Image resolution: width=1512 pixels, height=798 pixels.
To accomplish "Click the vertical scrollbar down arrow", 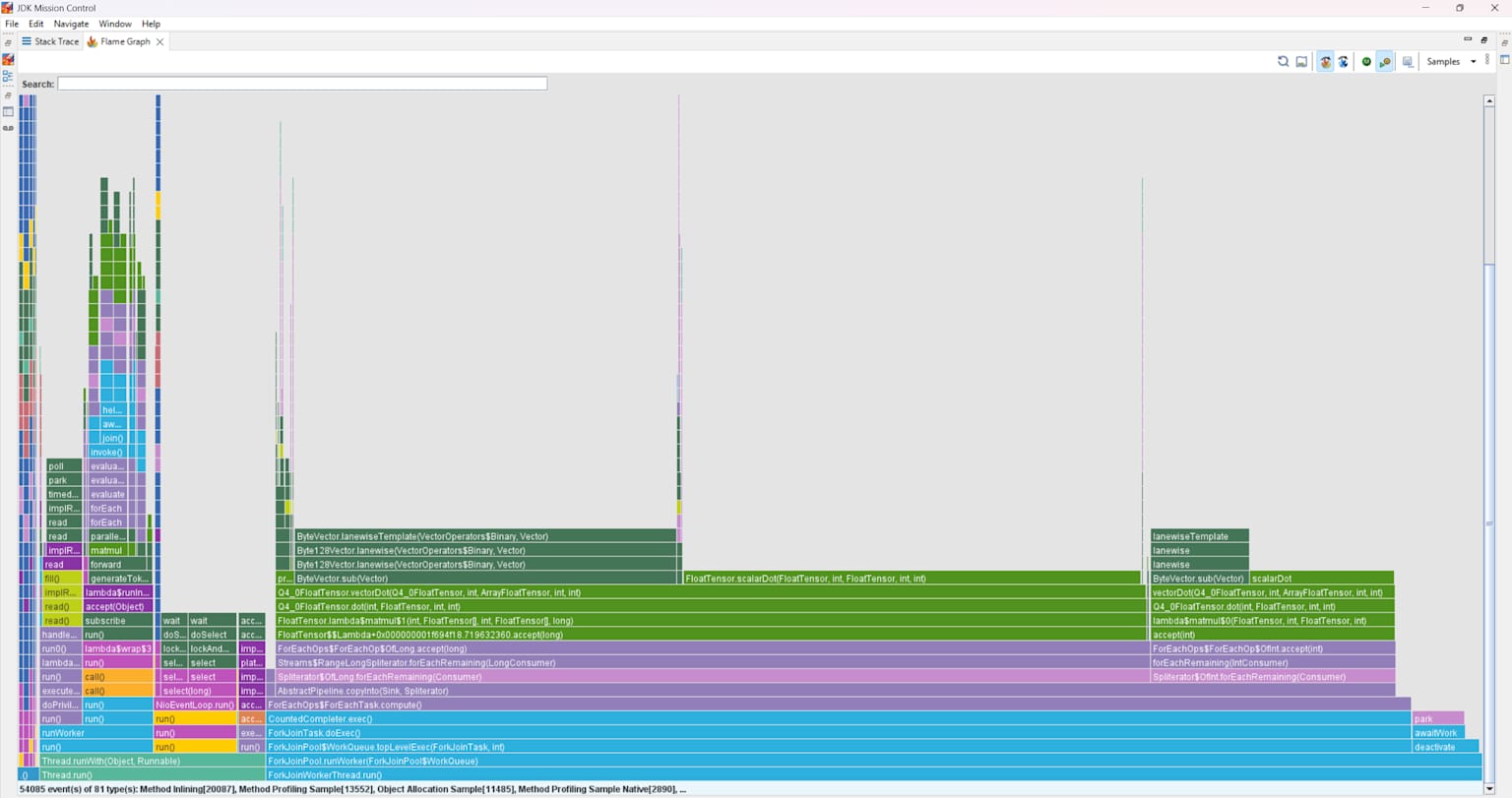I will click(1489, 789).
